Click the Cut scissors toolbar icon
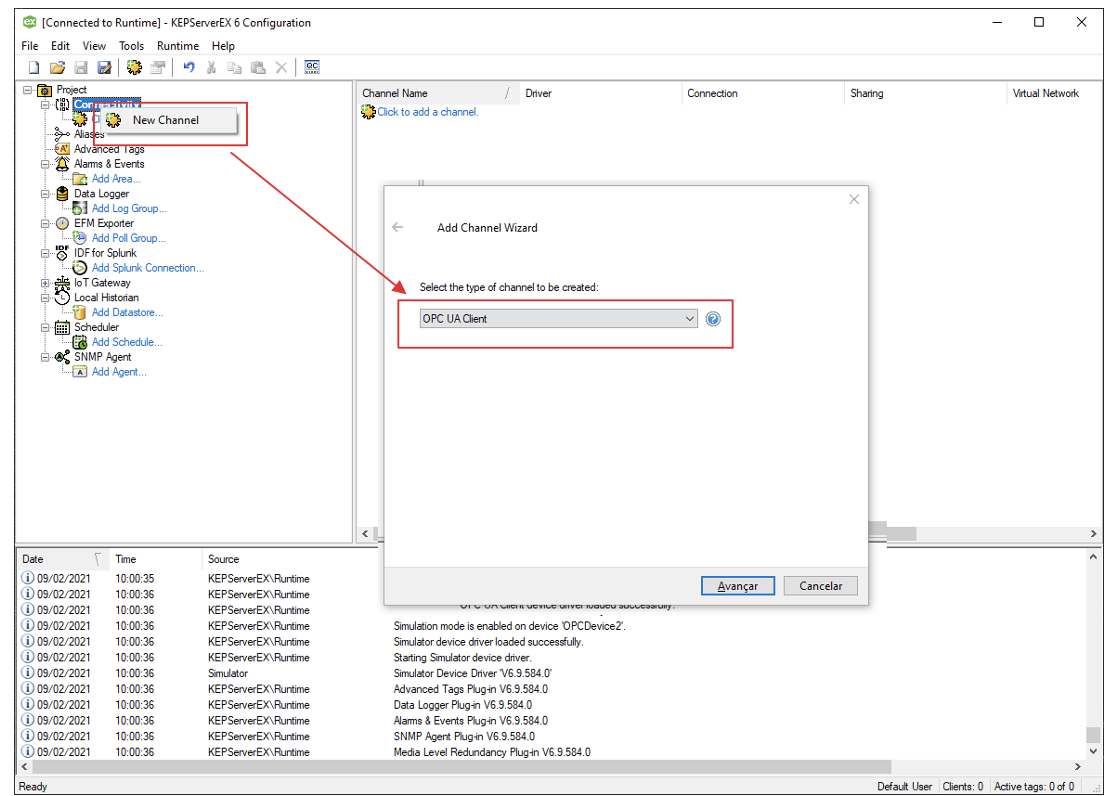 tap(211, 67)
